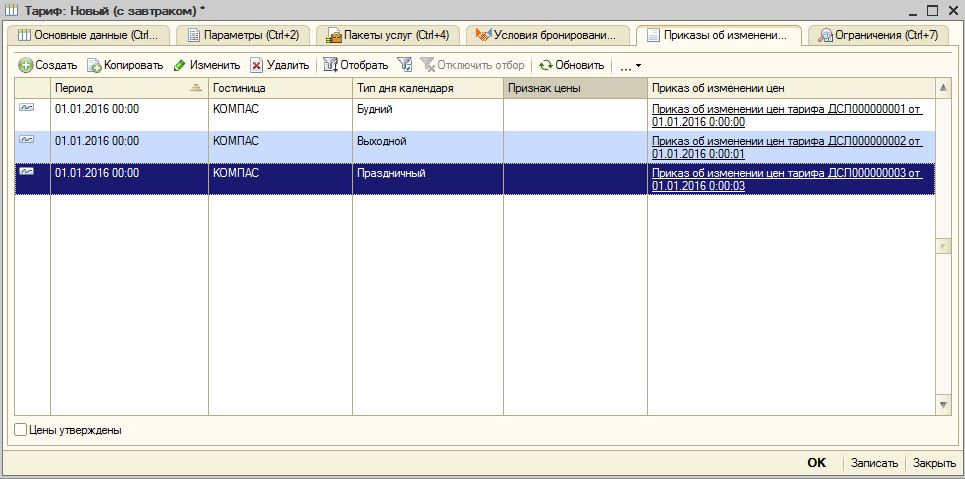Click the row icon of the Выходной record
Image resolution: width=965 pixels, height=479 pixels.
pos(26,140)
